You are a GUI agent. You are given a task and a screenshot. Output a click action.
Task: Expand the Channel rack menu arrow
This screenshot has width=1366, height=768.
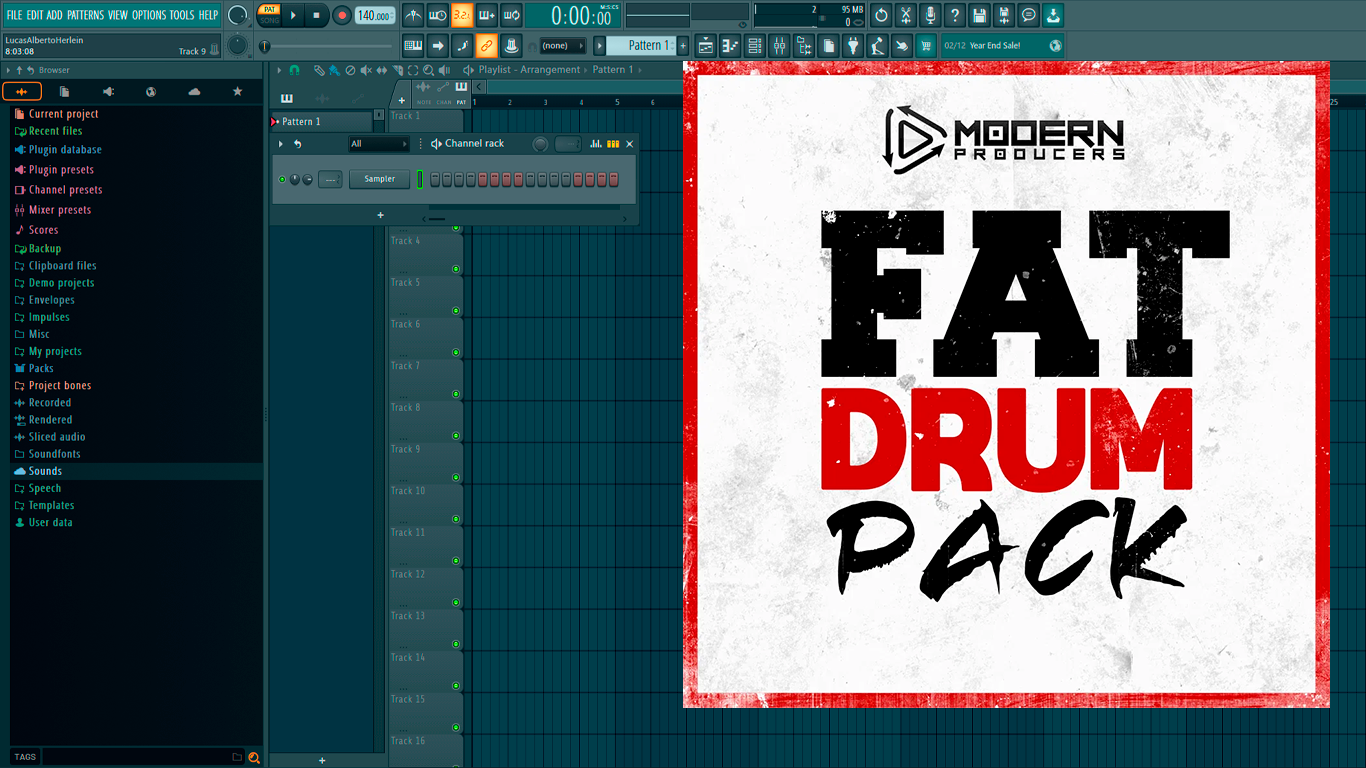(281, 144)
